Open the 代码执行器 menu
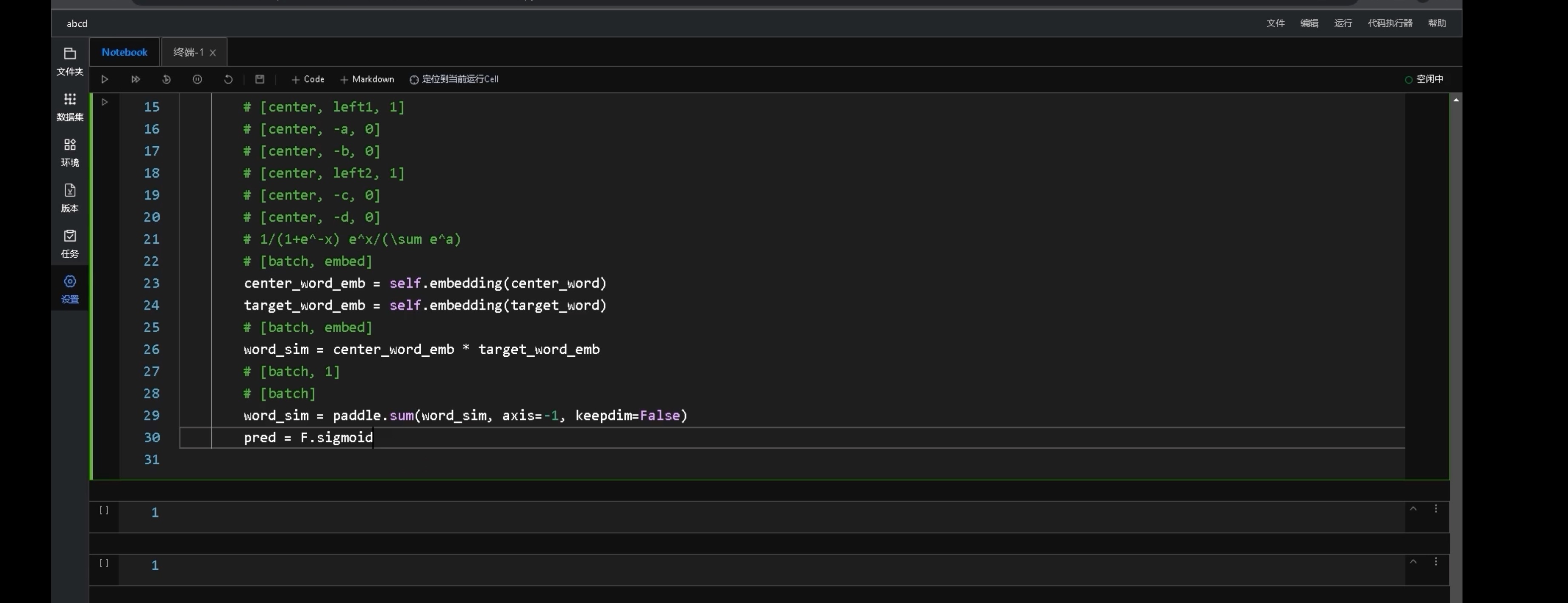1568x603 pixels. pyautogui.click(x=1390, y=23)
